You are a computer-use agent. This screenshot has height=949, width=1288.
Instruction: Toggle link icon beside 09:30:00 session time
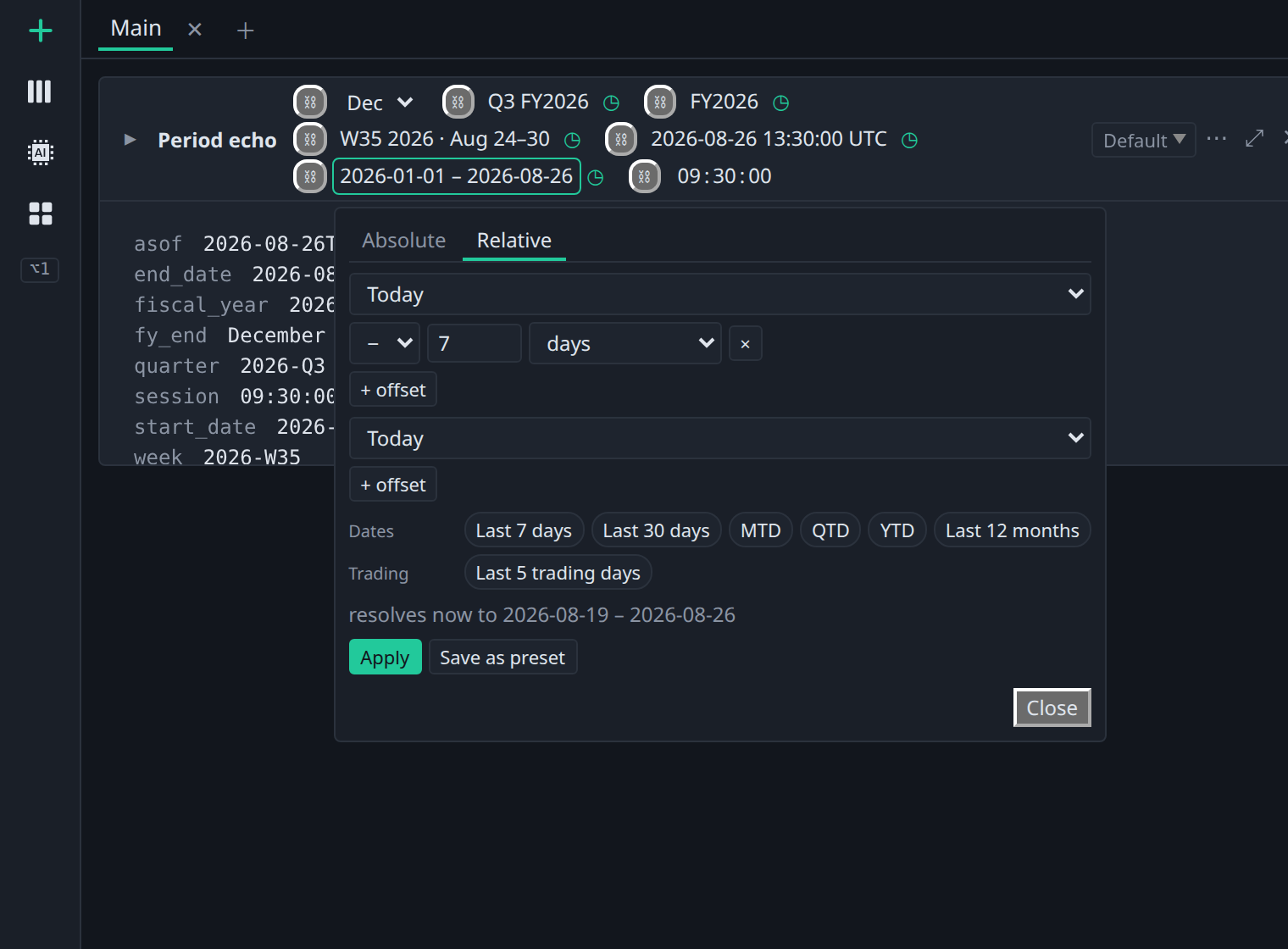(x=644, y=176)
